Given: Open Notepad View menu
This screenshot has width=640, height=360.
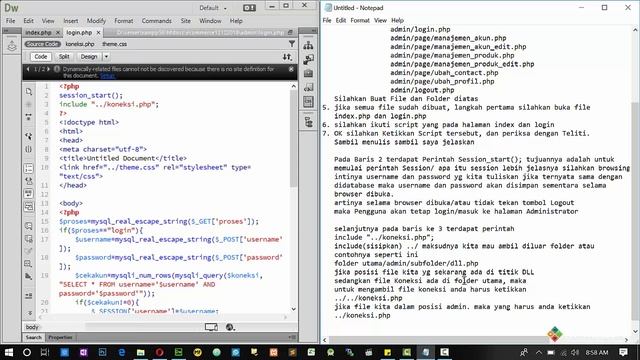Looking at the screenshot, I should (x=380, y=20).
